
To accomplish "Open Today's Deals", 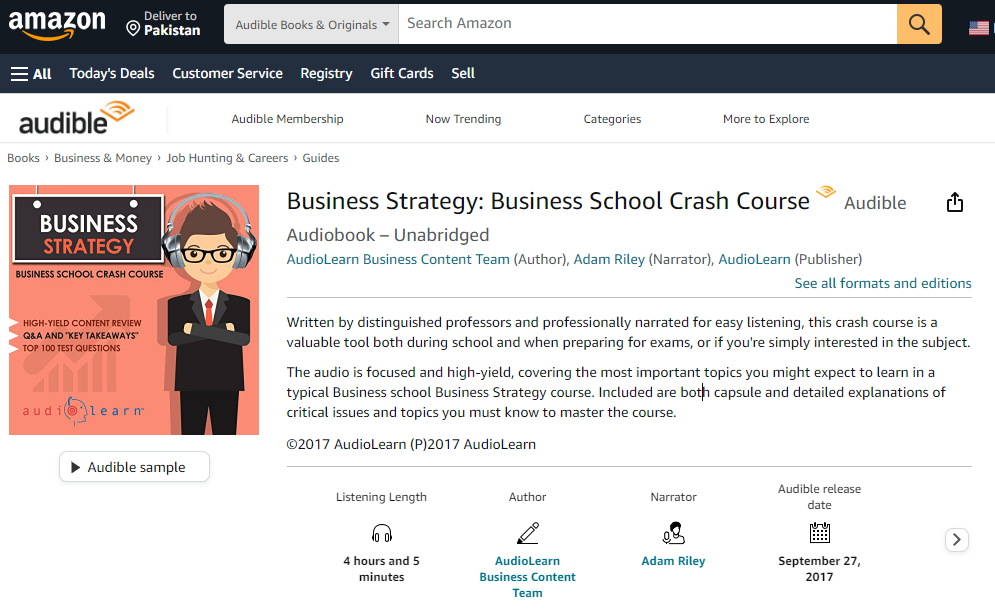I will click(x=112, y=74).
